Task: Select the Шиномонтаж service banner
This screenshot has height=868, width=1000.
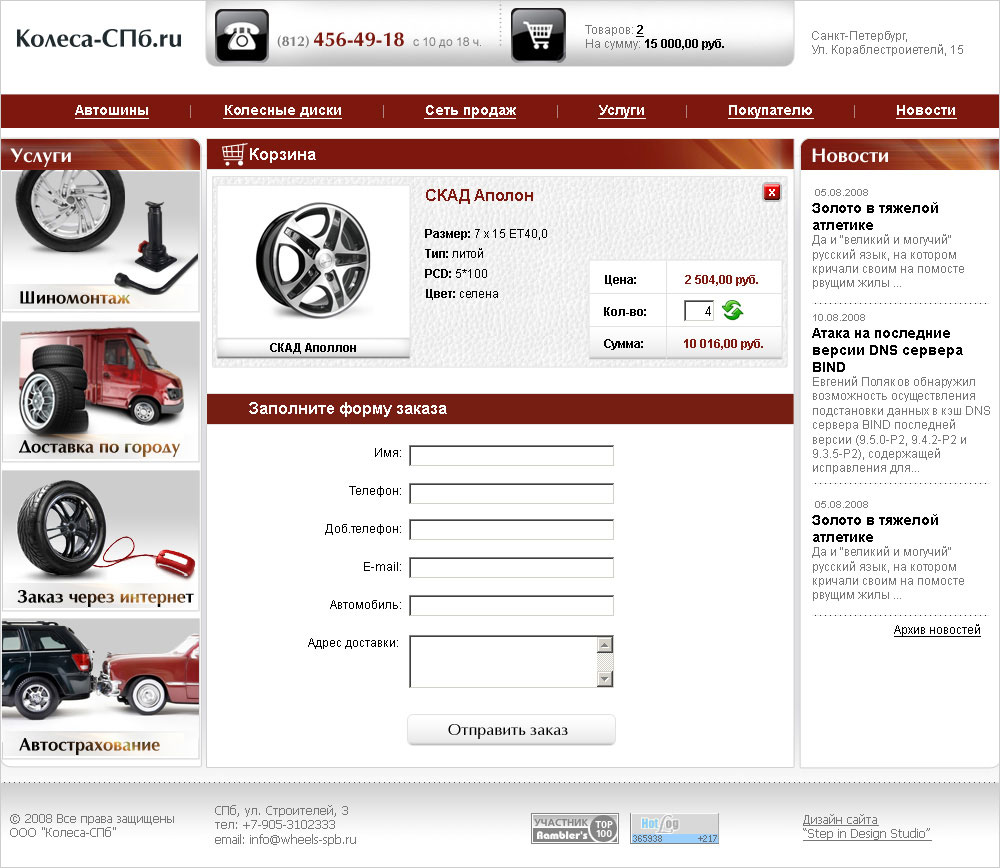Action: point(101,241)
